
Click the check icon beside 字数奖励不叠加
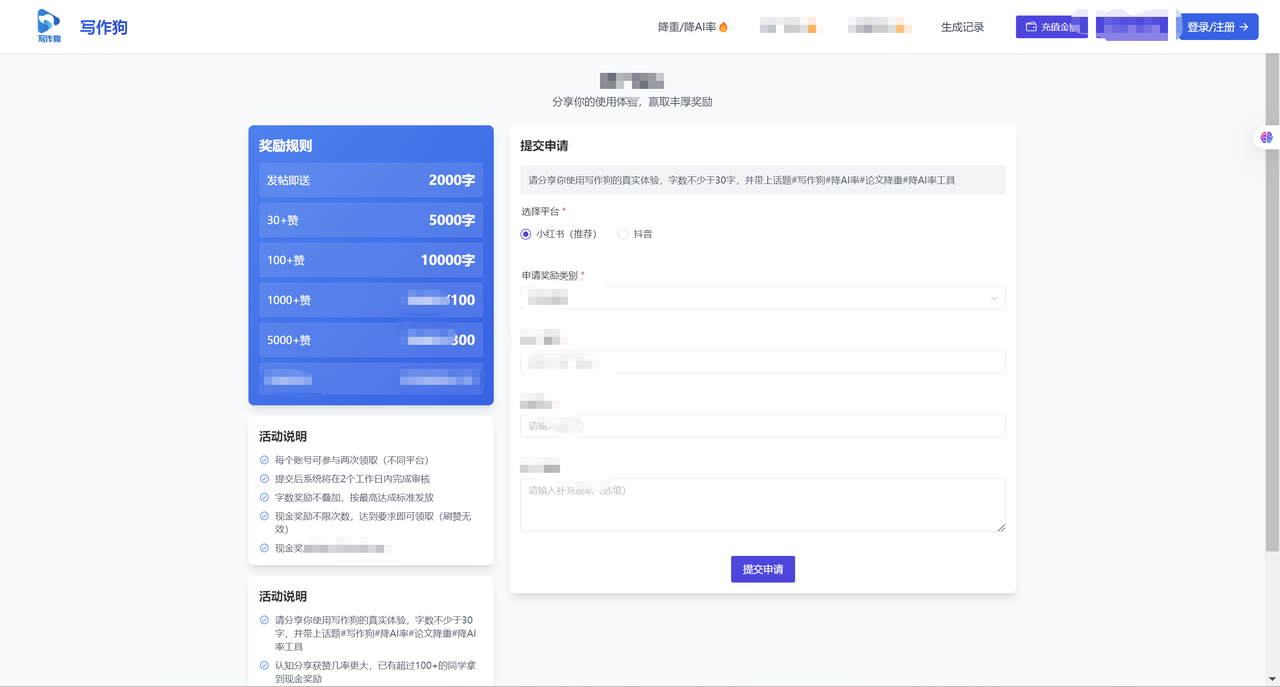tap(264, 497)
